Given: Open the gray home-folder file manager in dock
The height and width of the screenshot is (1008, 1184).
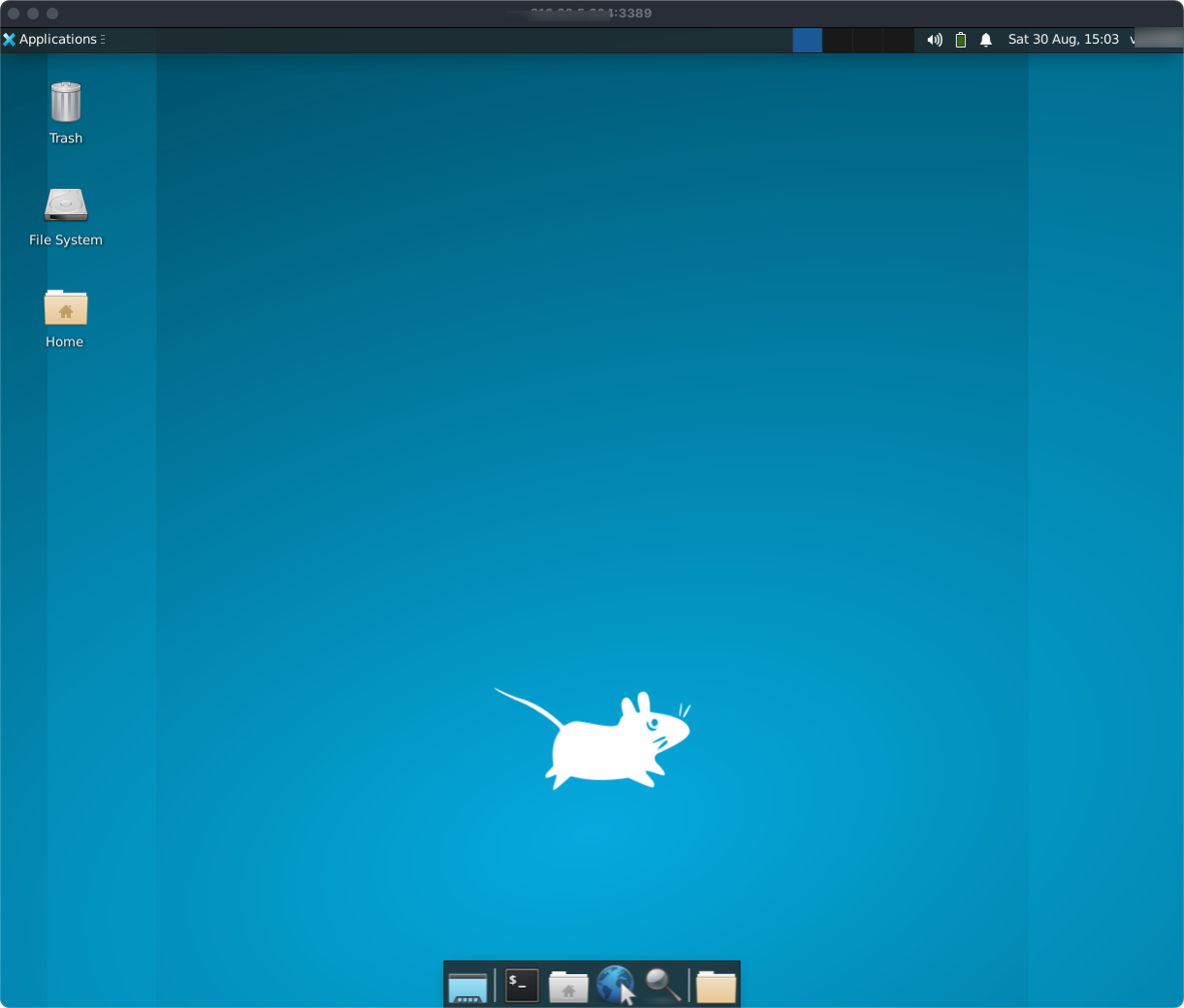Looking at the screenshot, I should (568, 987).
